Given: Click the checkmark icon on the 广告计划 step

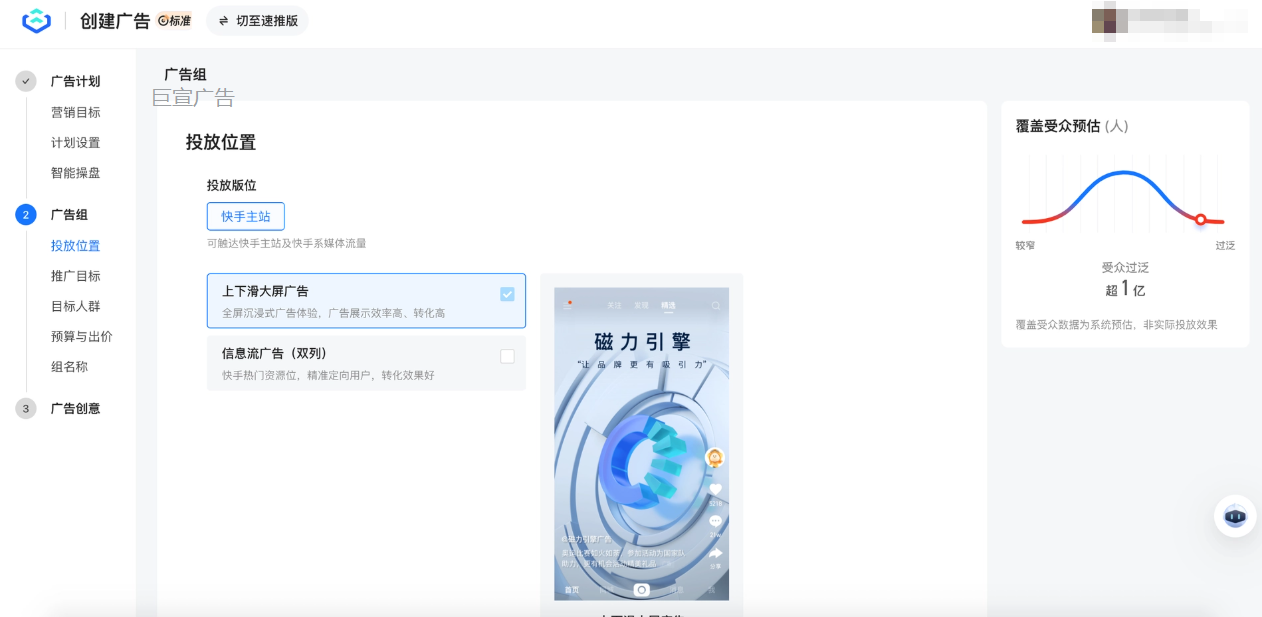Looking at the screenshot, I should click(25, 81).
